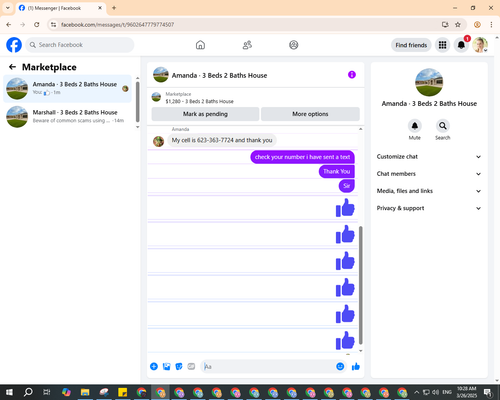The image size is (500, 400).
Task: Open the Friends icon in top navigation
Action: [247, 45]
